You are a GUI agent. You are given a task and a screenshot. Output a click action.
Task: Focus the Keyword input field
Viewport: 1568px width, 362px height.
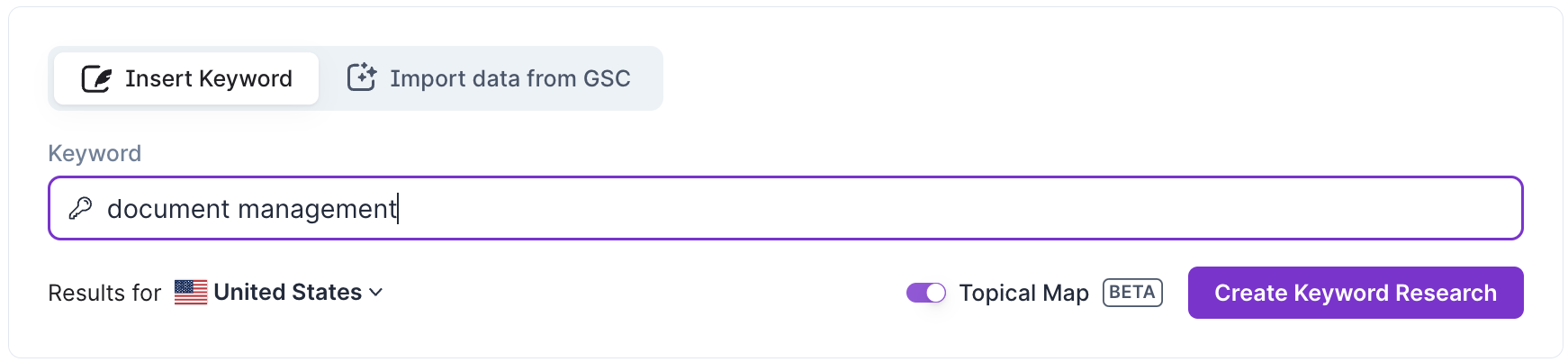point(900,208)
